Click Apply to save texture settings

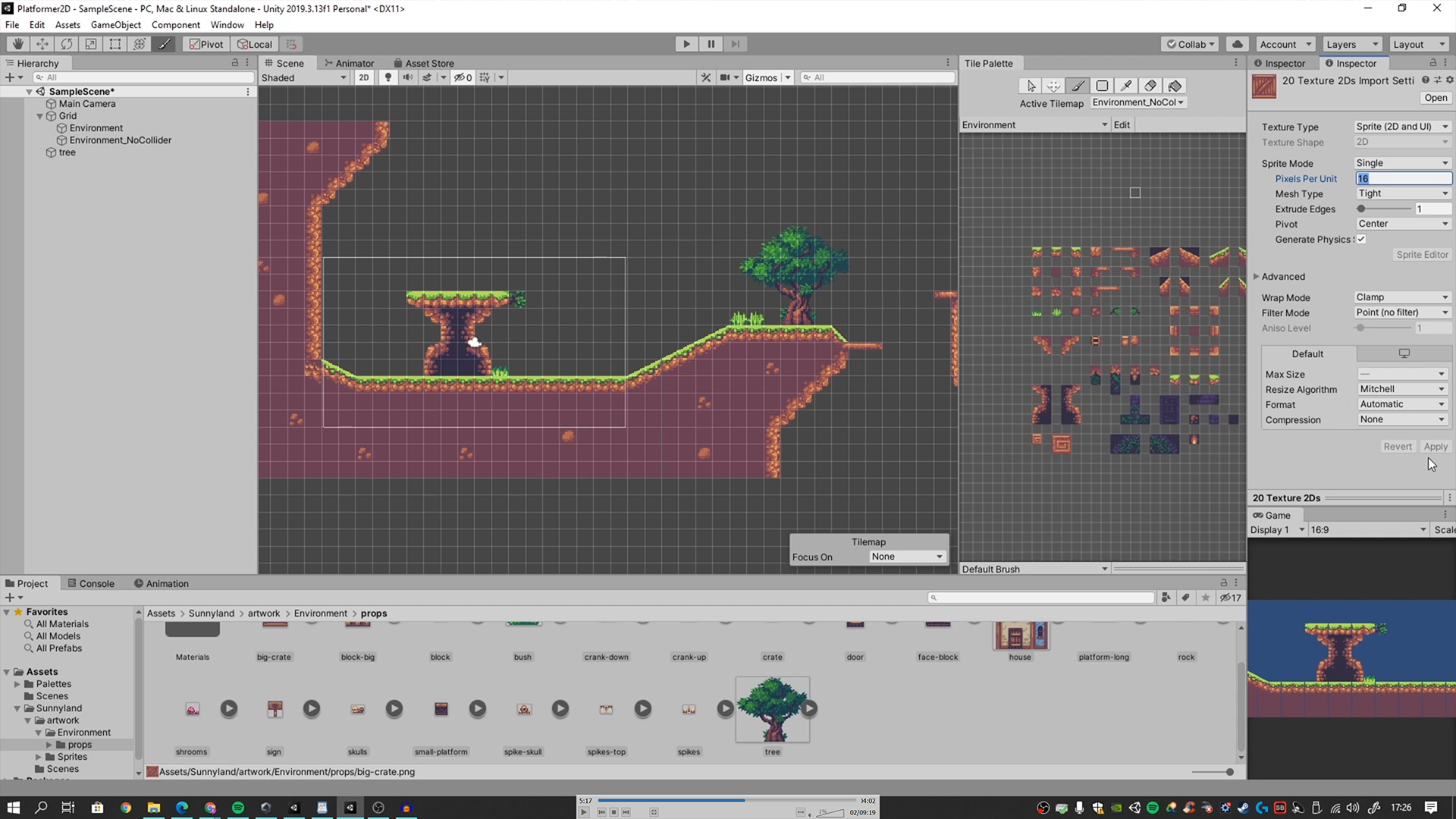click(1435, 446)
